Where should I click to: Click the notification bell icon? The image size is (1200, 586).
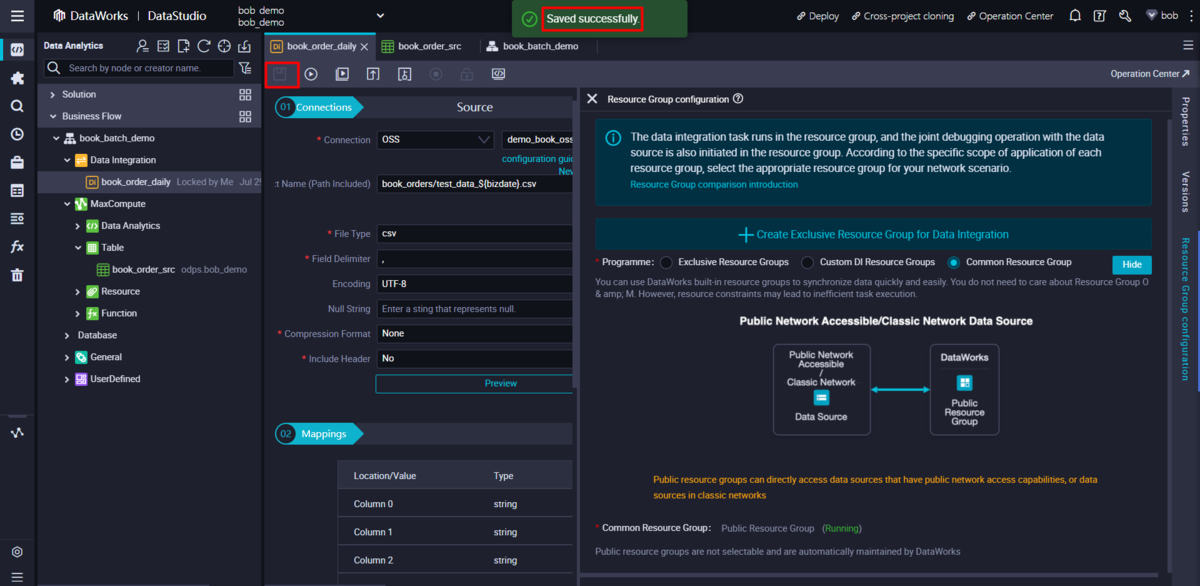[x=1075, y=16]
